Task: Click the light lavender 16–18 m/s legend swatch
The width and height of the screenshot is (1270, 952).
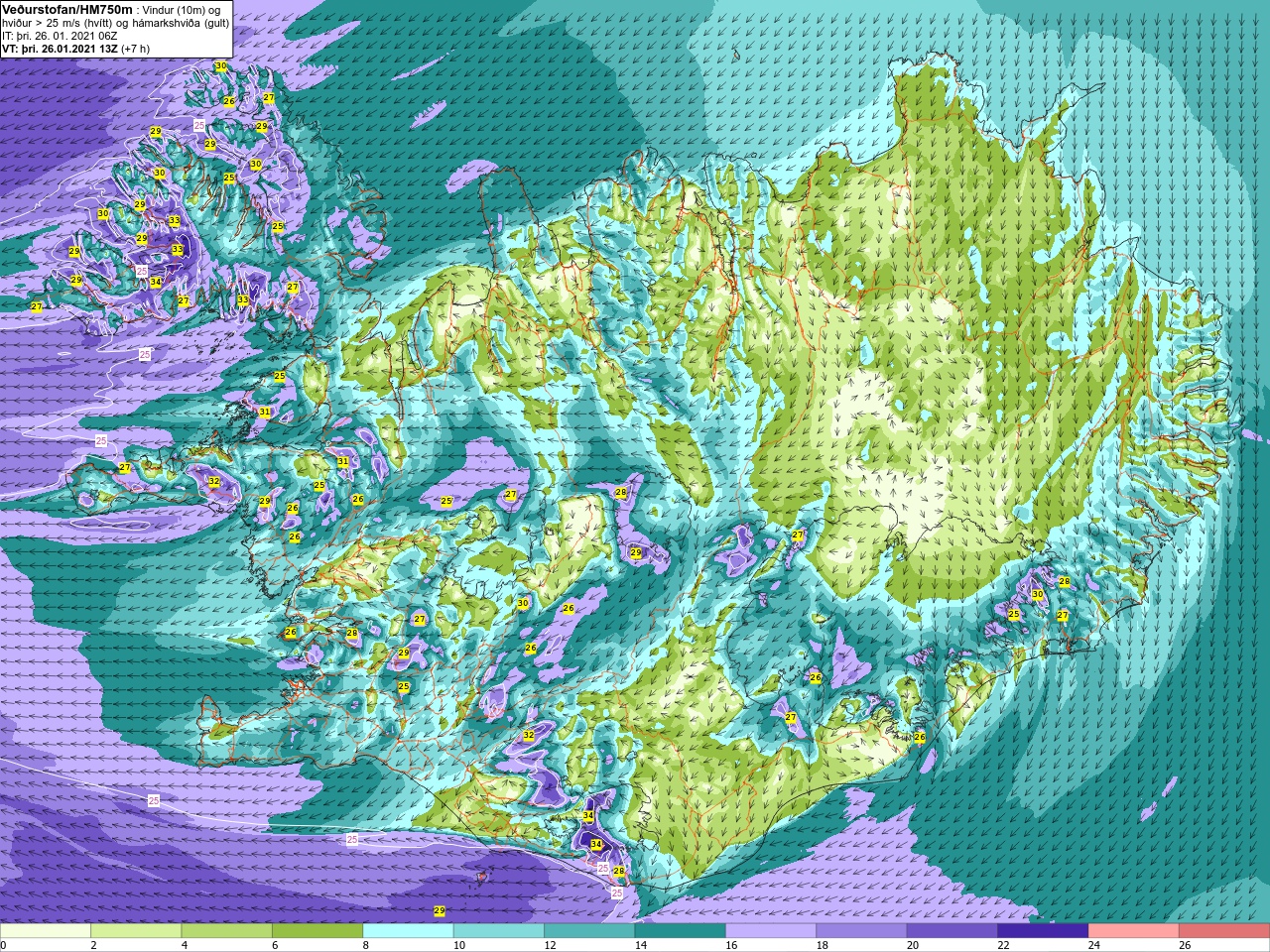Action: tap(770, 931)
